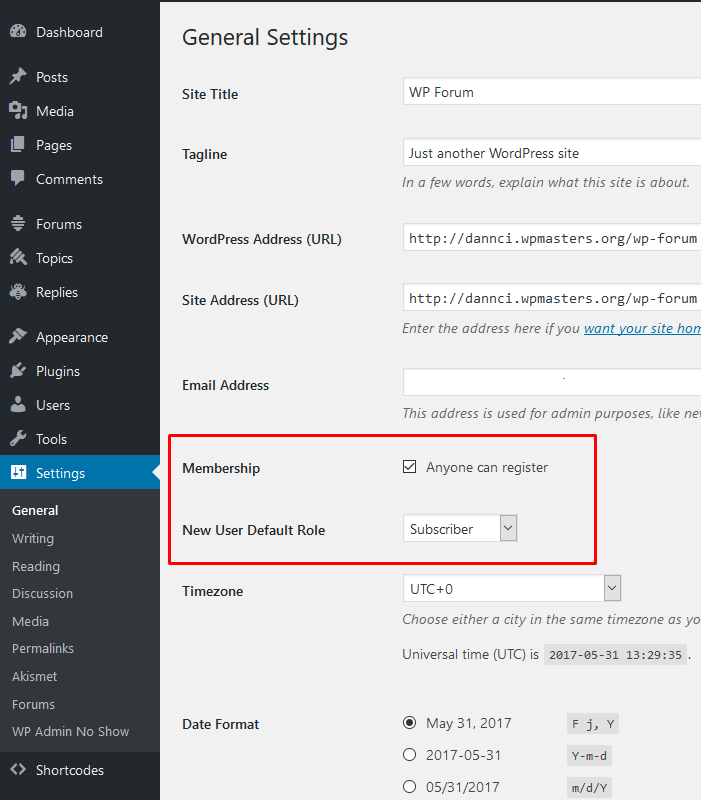Click the Replies bee icon

coord(18,292)
